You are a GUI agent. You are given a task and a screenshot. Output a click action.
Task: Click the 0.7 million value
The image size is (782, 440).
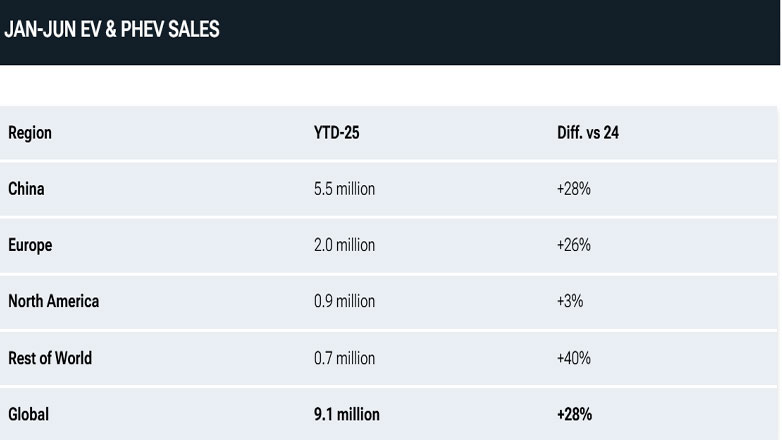point(345,358)
